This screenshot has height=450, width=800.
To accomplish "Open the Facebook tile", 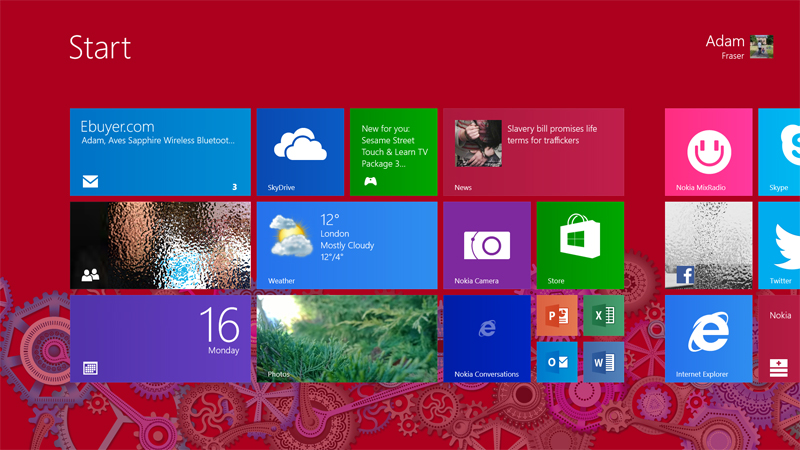I will pyautogui.click(x=708, y=245).
